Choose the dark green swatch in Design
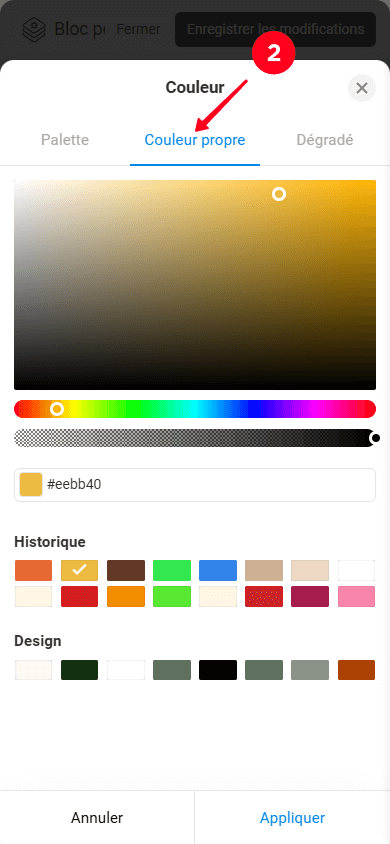 click(80, 670)
